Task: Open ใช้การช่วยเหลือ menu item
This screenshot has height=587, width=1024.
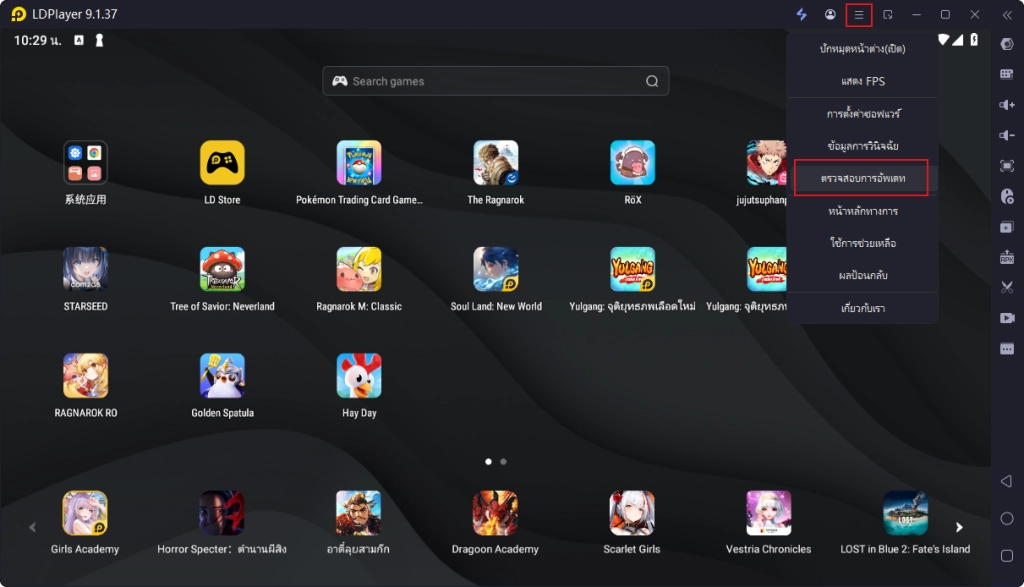Action: [x=863, y=243]
